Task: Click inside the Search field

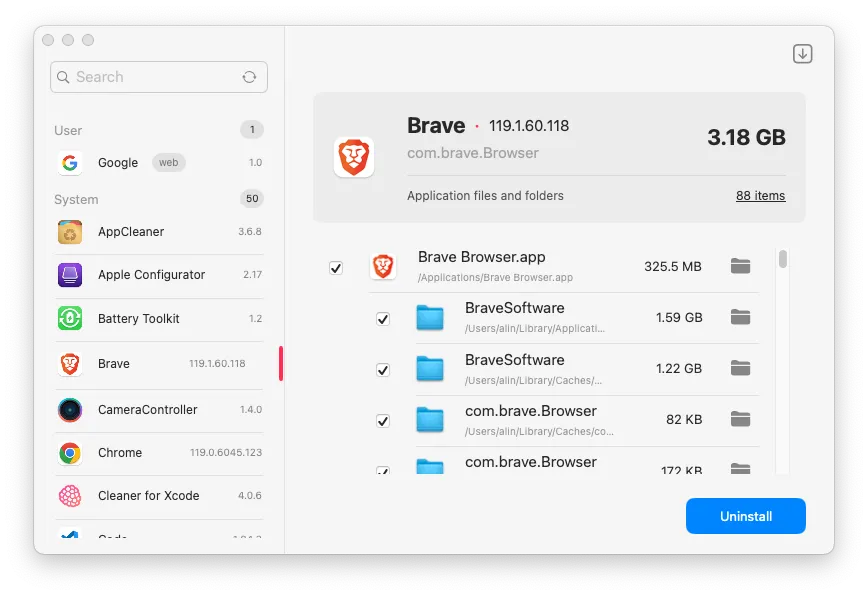Action: pos(159,77)
